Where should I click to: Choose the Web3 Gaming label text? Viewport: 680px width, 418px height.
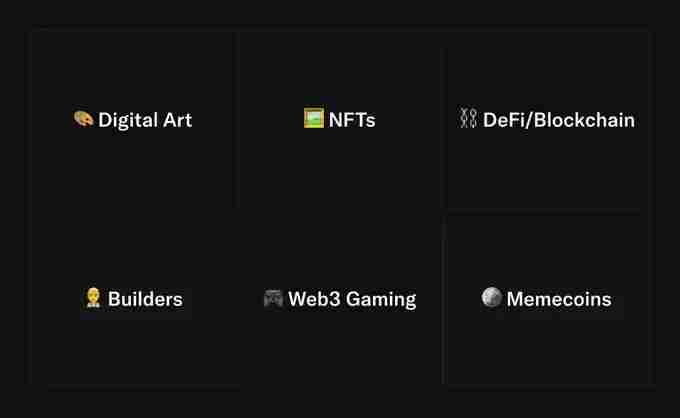coord(352,299)
